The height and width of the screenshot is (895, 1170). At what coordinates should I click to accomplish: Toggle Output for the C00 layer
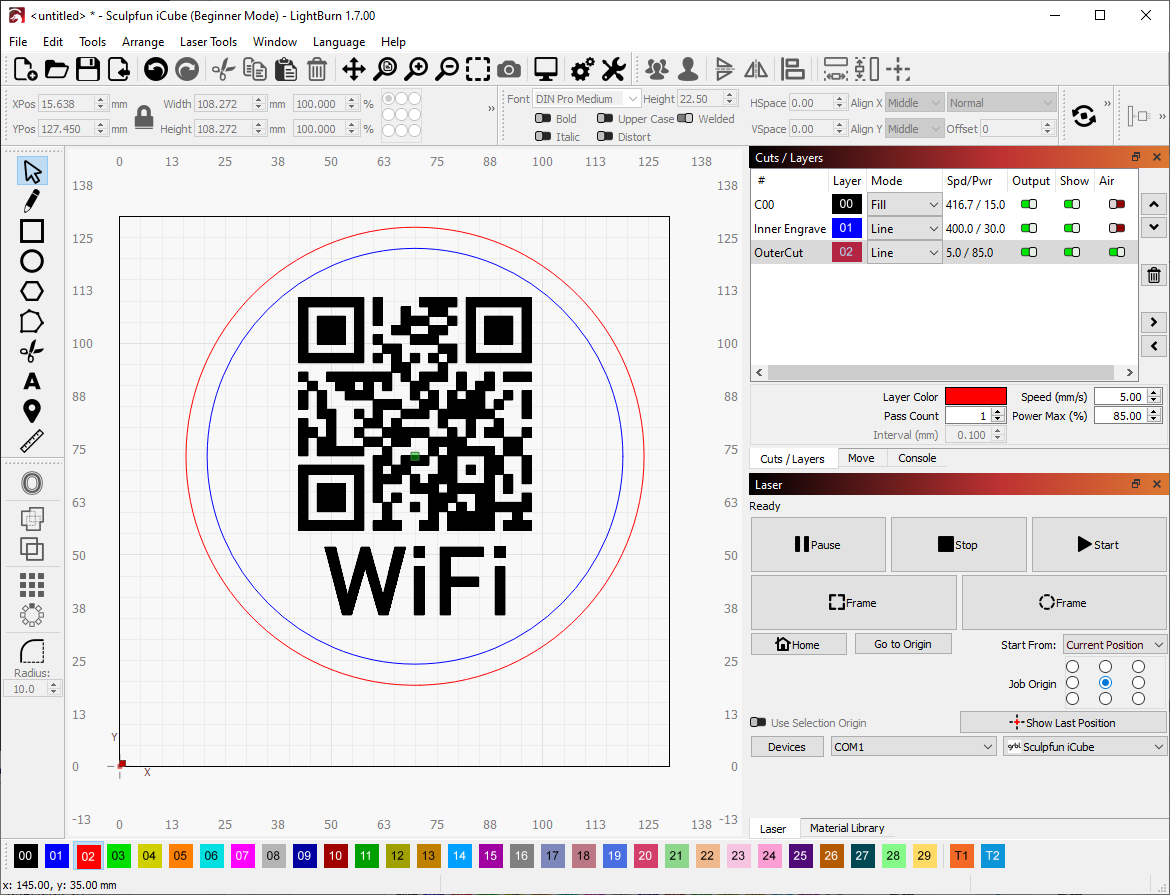pos(1028,204)
